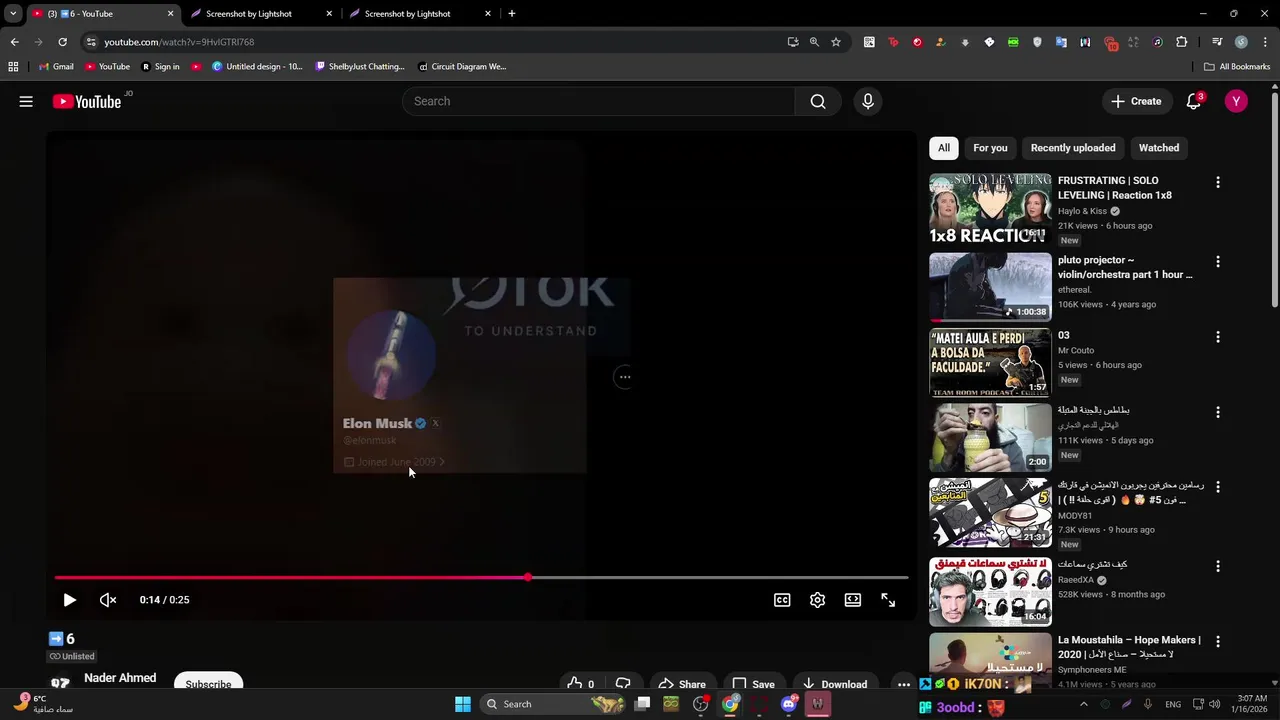Open Chrome apps grid shortcut
Image resolution: width=1280 pixels, height=720 pixels.
point(13,67)
